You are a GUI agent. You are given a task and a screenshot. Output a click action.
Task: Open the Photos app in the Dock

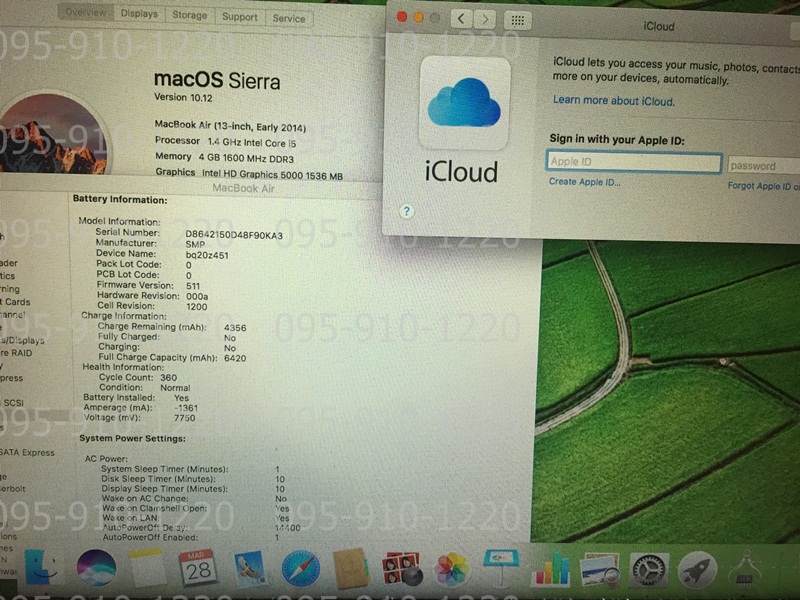click(x=451, y=568)
